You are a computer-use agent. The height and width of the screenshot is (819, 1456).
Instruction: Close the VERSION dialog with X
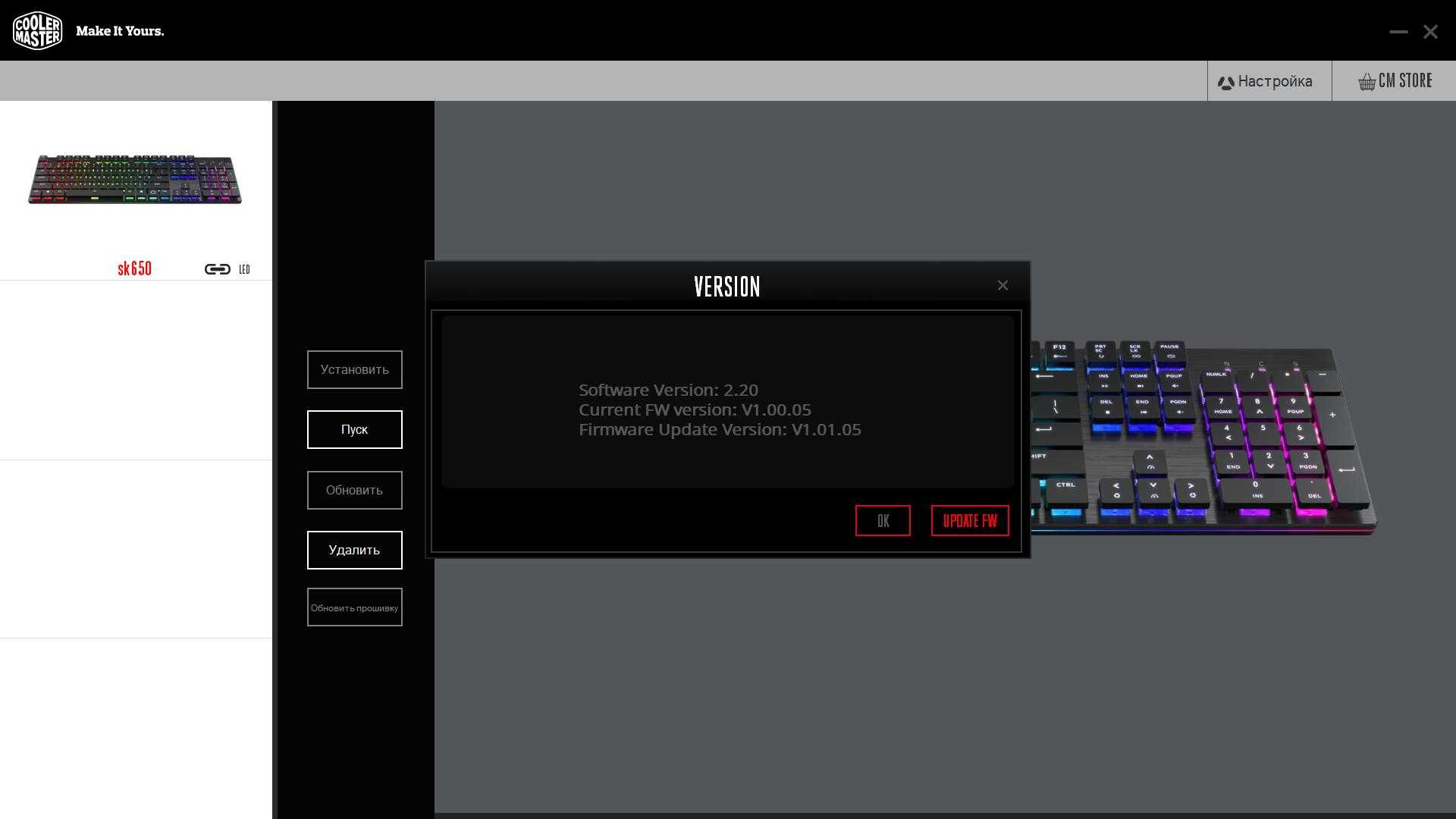[1003, 285]
